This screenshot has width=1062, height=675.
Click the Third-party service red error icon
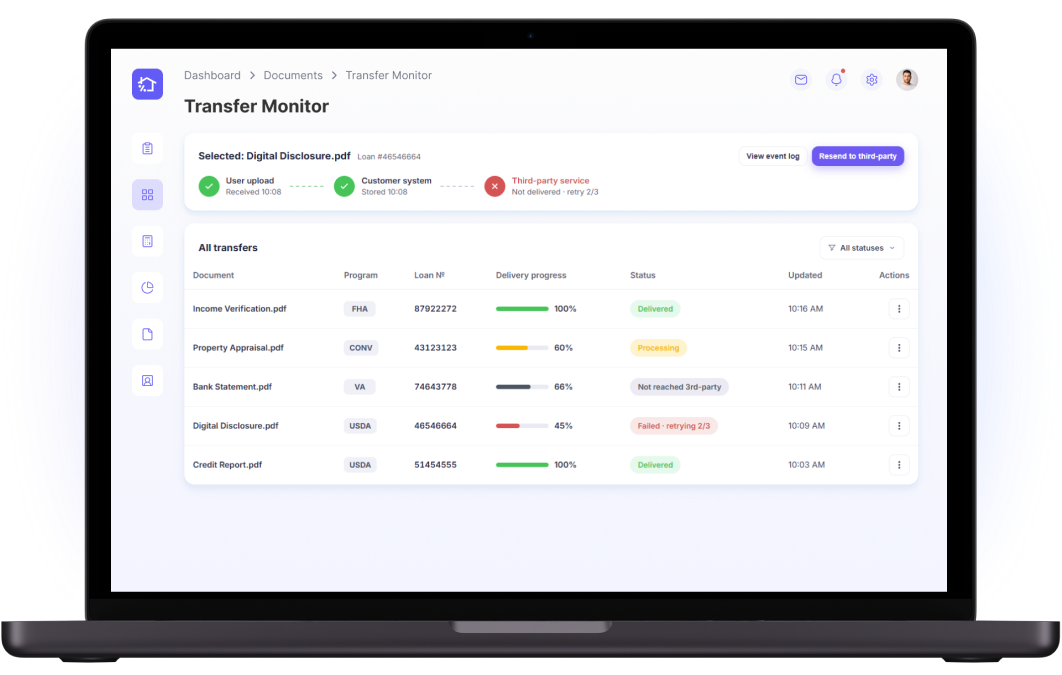tap(494, 186)
